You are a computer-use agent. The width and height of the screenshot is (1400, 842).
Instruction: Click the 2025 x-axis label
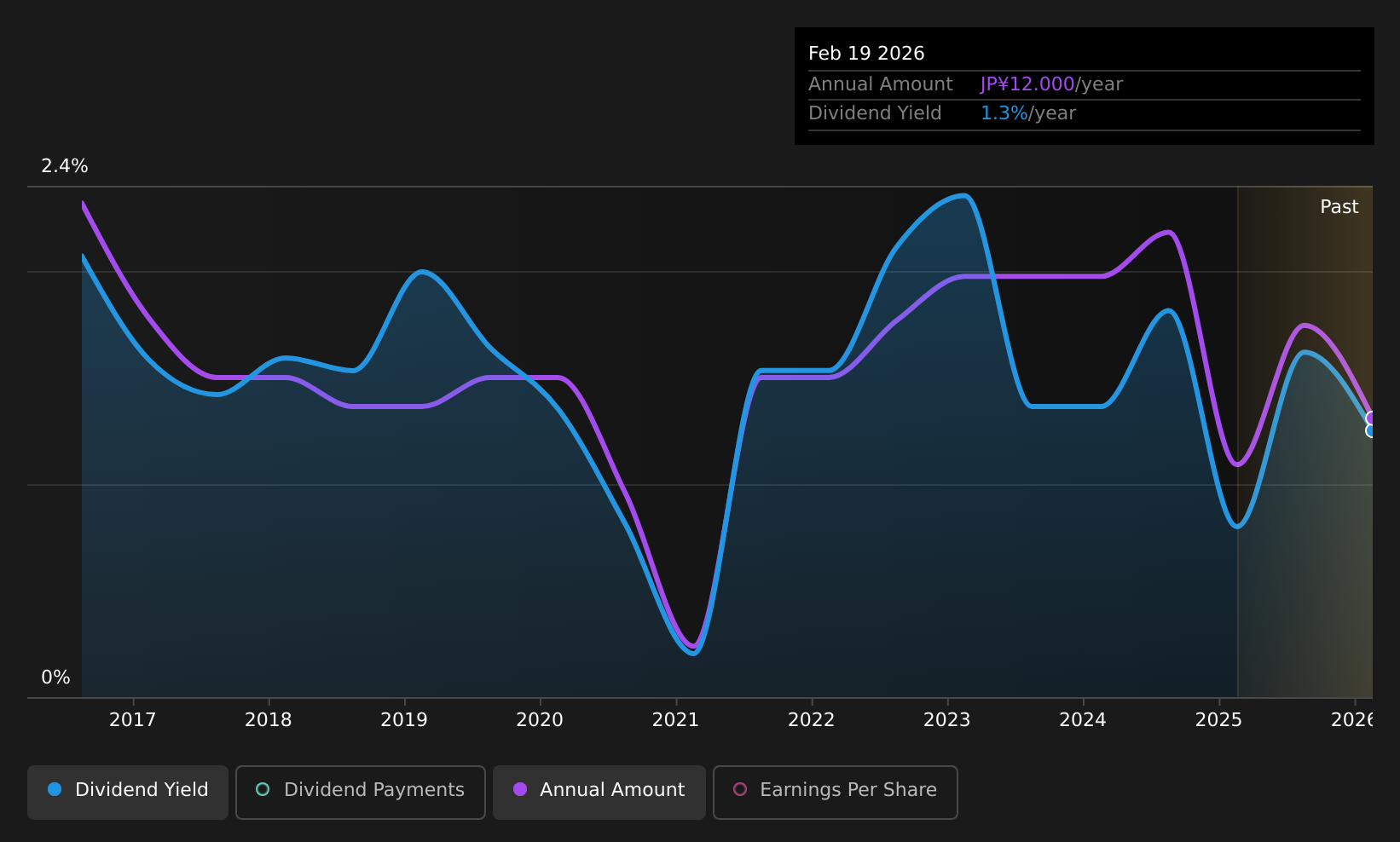(1218, 720)
